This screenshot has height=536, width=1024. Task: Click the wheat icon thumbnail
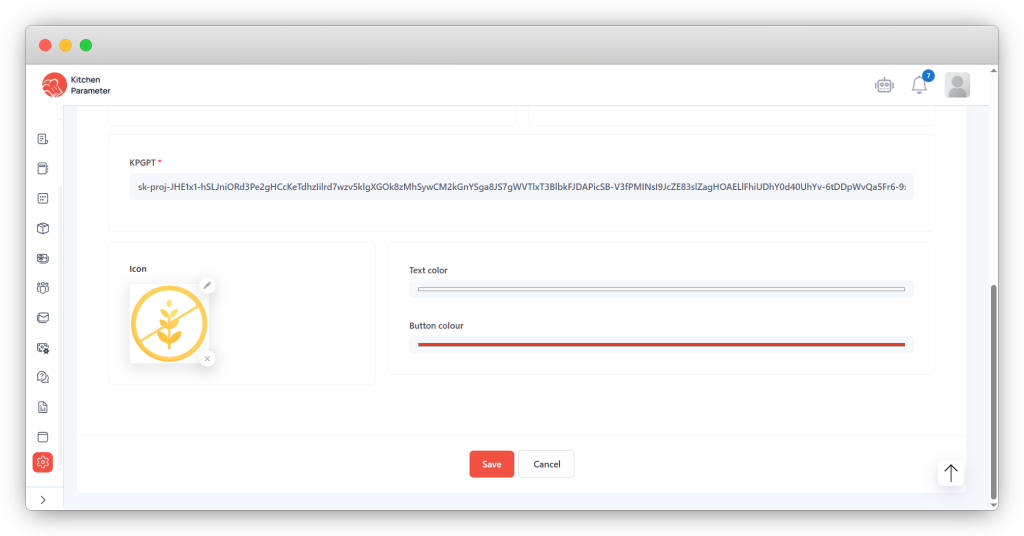coord(169,323)
